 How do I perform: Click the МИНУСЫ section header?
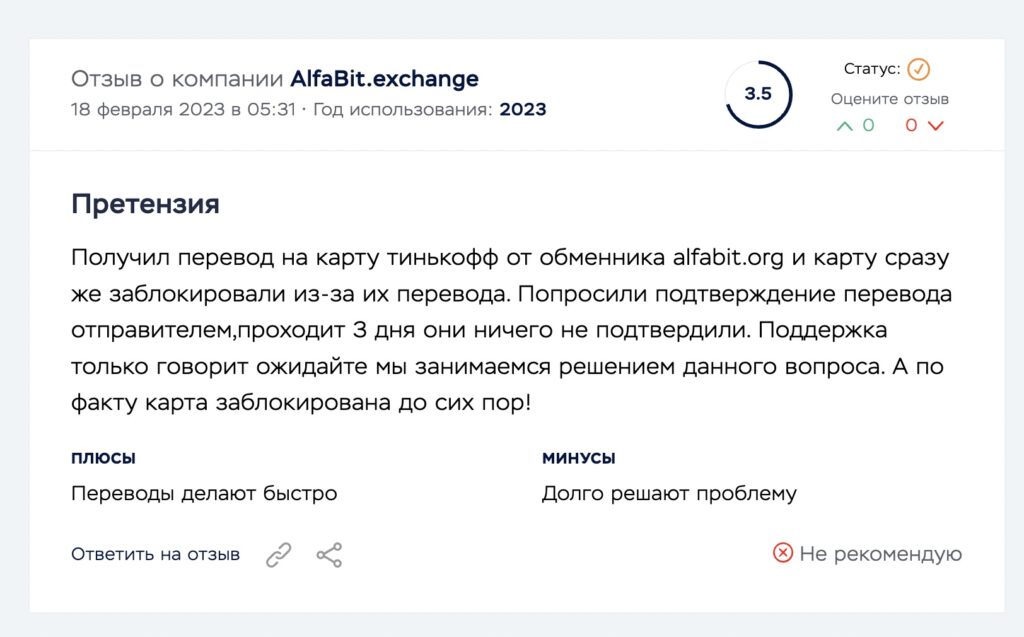coord(579,458)
